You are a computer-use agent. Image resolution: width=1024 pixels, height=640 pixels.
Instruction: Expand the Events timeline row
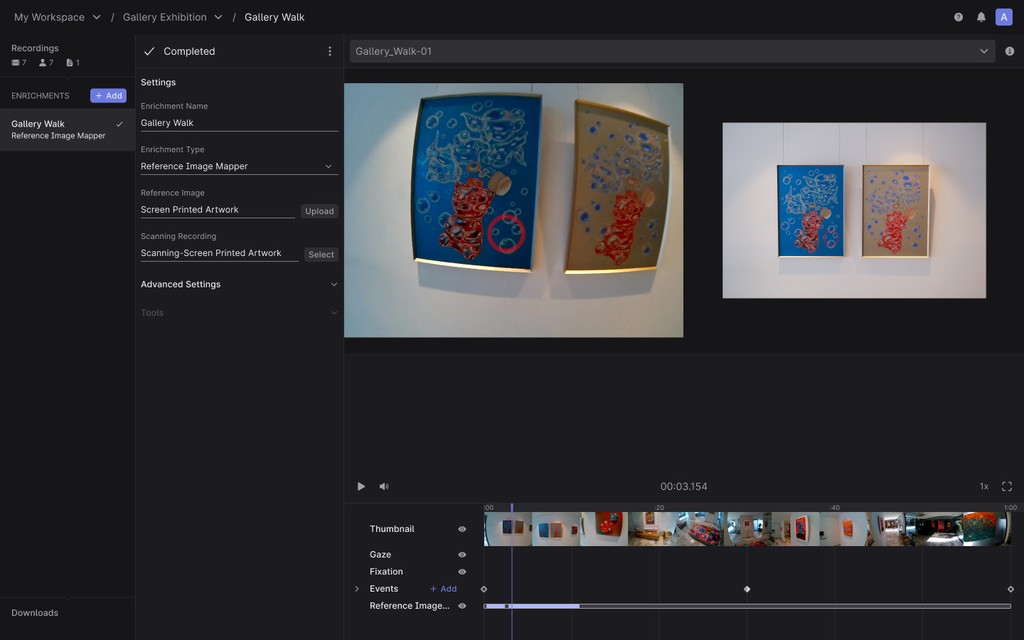pos(357,588)
